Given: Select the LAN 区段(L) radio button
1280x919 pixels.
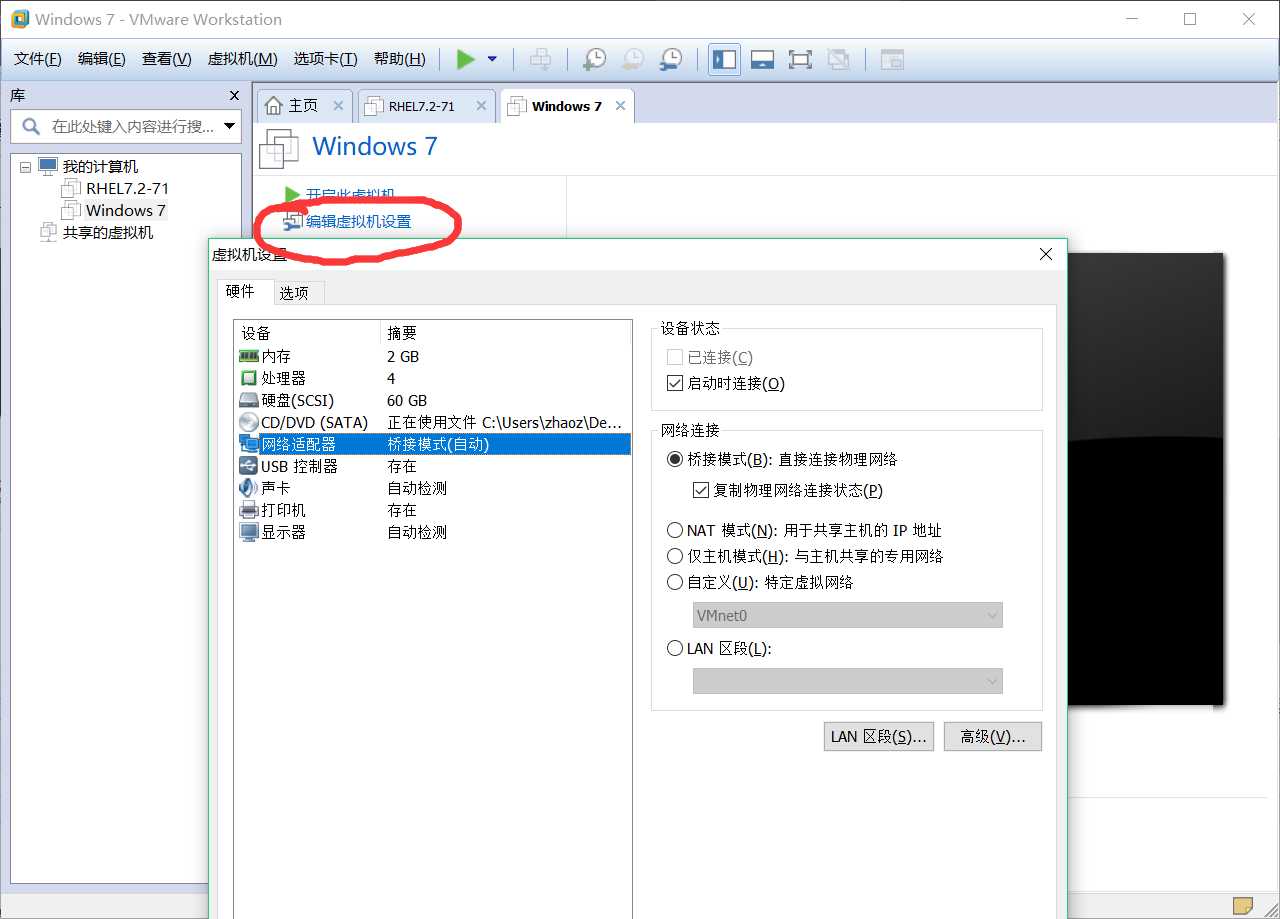Looking at the screenshot, I should 675,648.
